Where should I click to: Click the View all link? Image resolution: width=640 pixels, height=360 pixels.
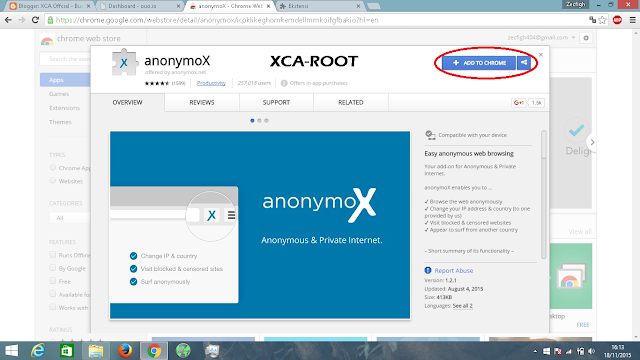tap(580, 231)
